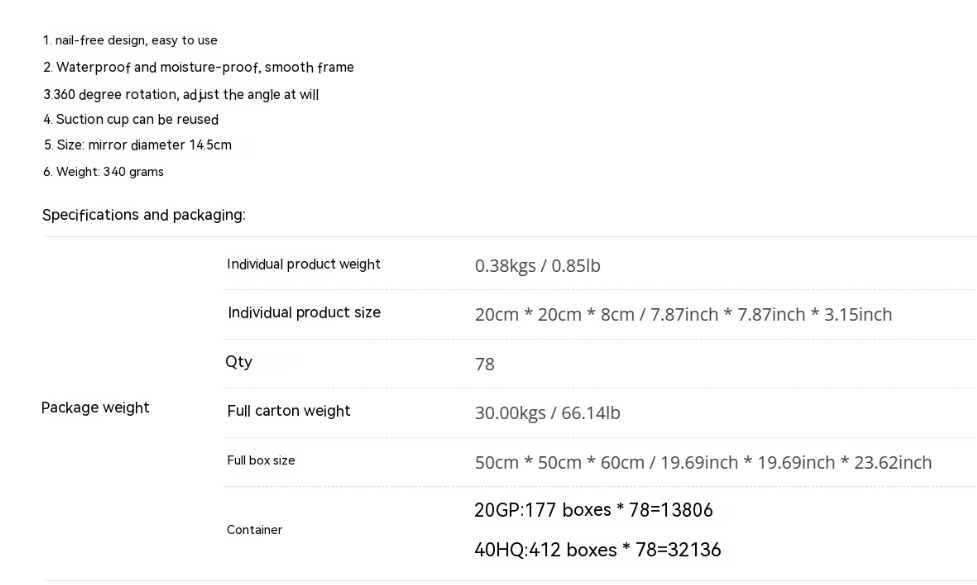Click the "Full carton weight" label
977x585 pixels.
288,411
